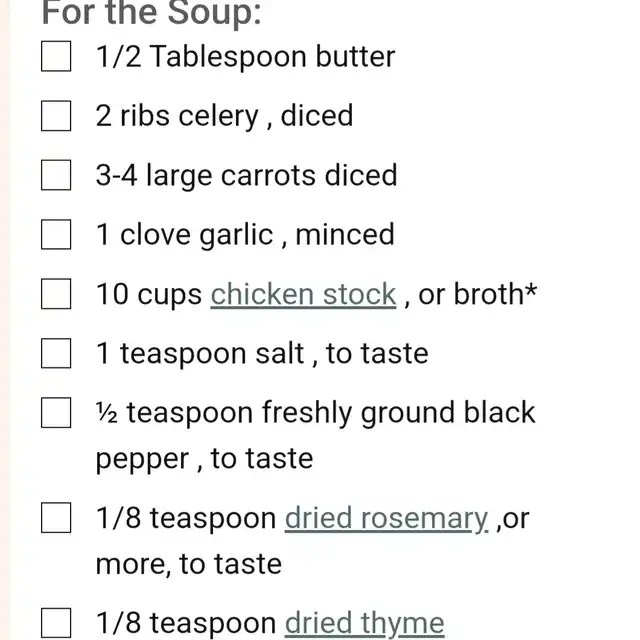This screenshot has width=640, height=640.
Task: Click the 'more, to taste' text line
Action: [x=189, y=564]
